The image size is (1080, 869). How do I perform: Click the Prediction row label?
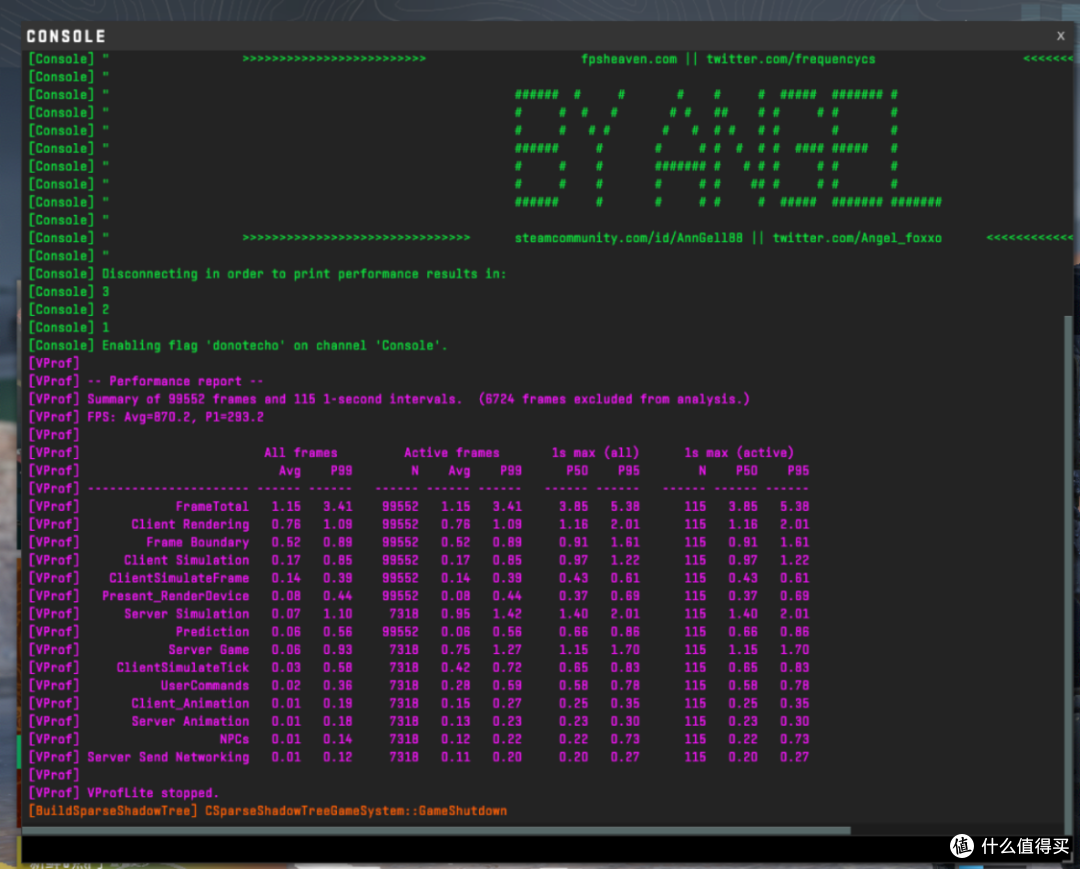pos(212,632)
